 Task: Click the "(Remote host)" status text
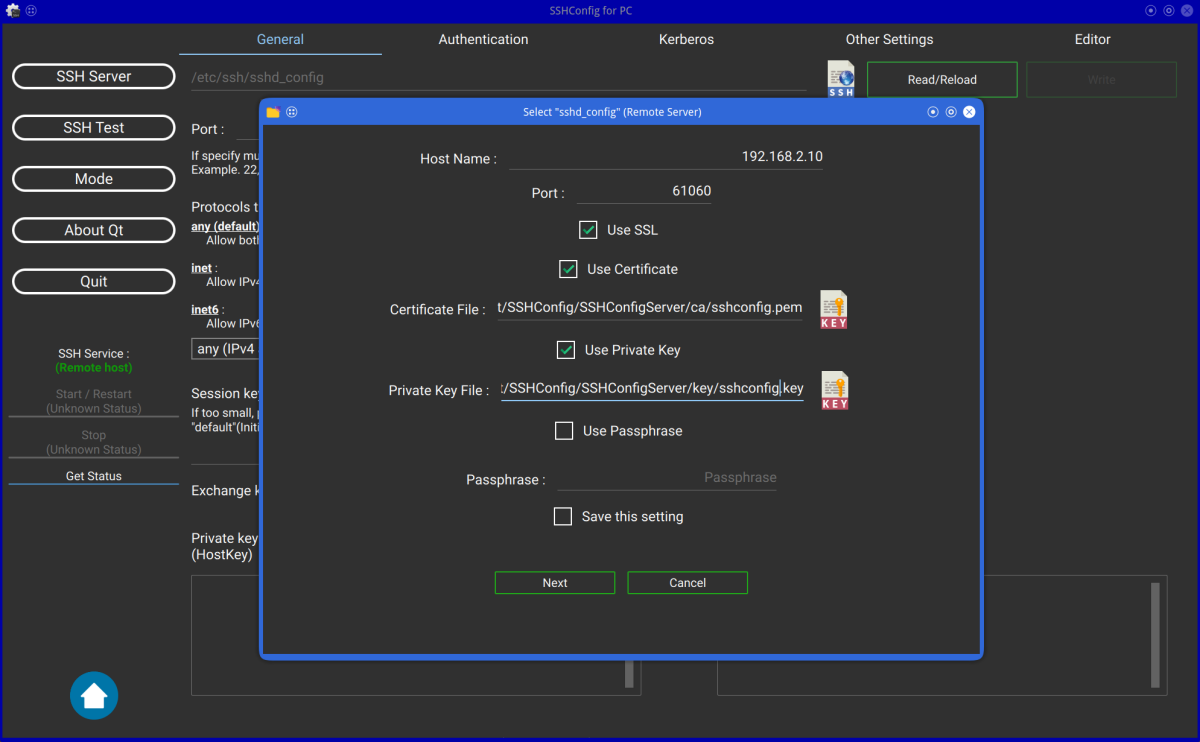(x=94, y=368)
